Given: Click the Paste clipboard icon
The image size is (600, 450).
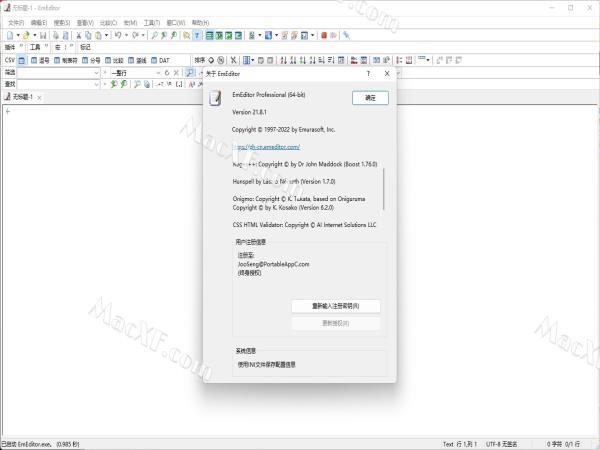Looking at the screenshot, I should pos(98,35).
